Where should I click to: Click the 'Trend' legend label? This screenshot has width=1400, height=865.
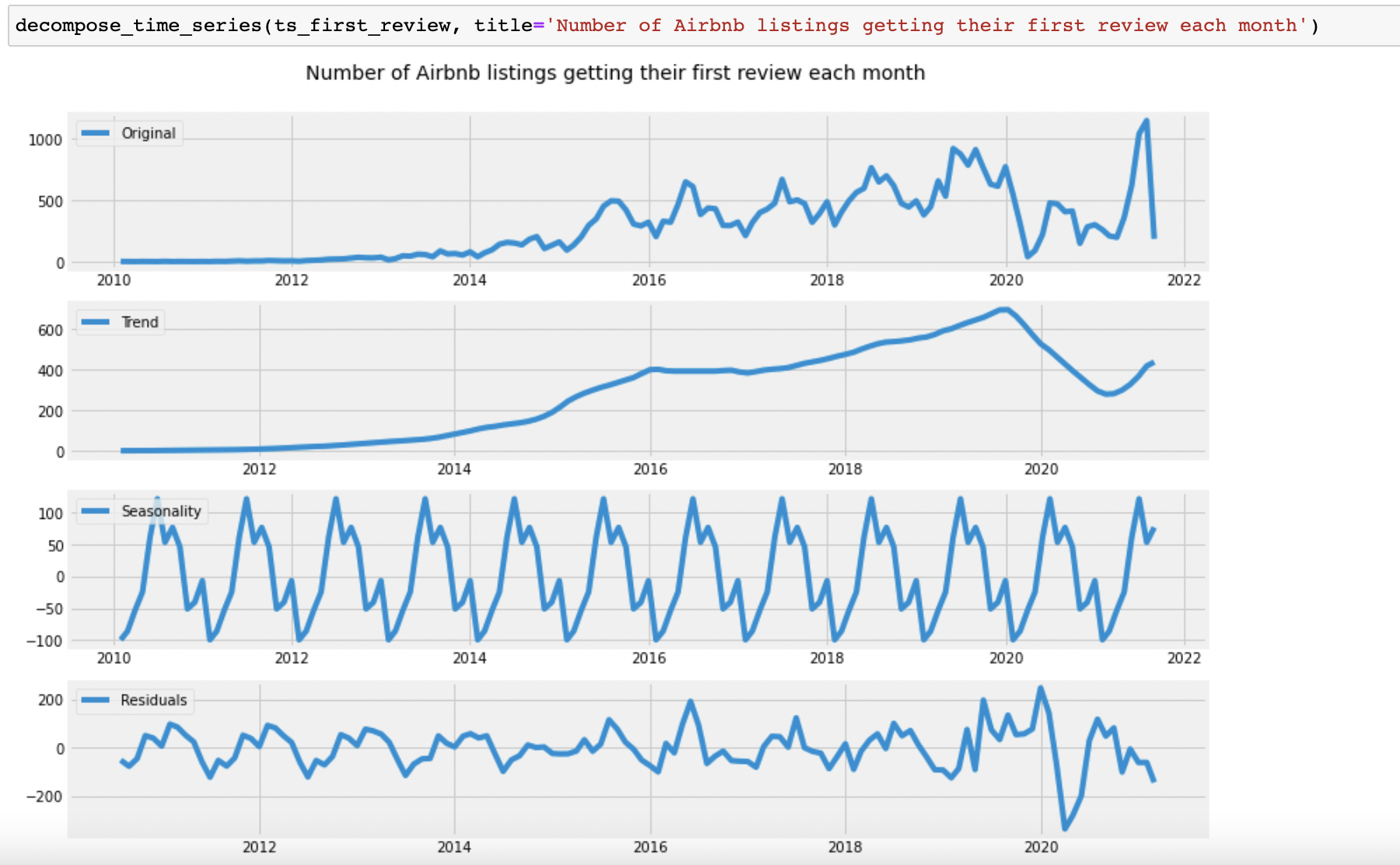point(140,322)
